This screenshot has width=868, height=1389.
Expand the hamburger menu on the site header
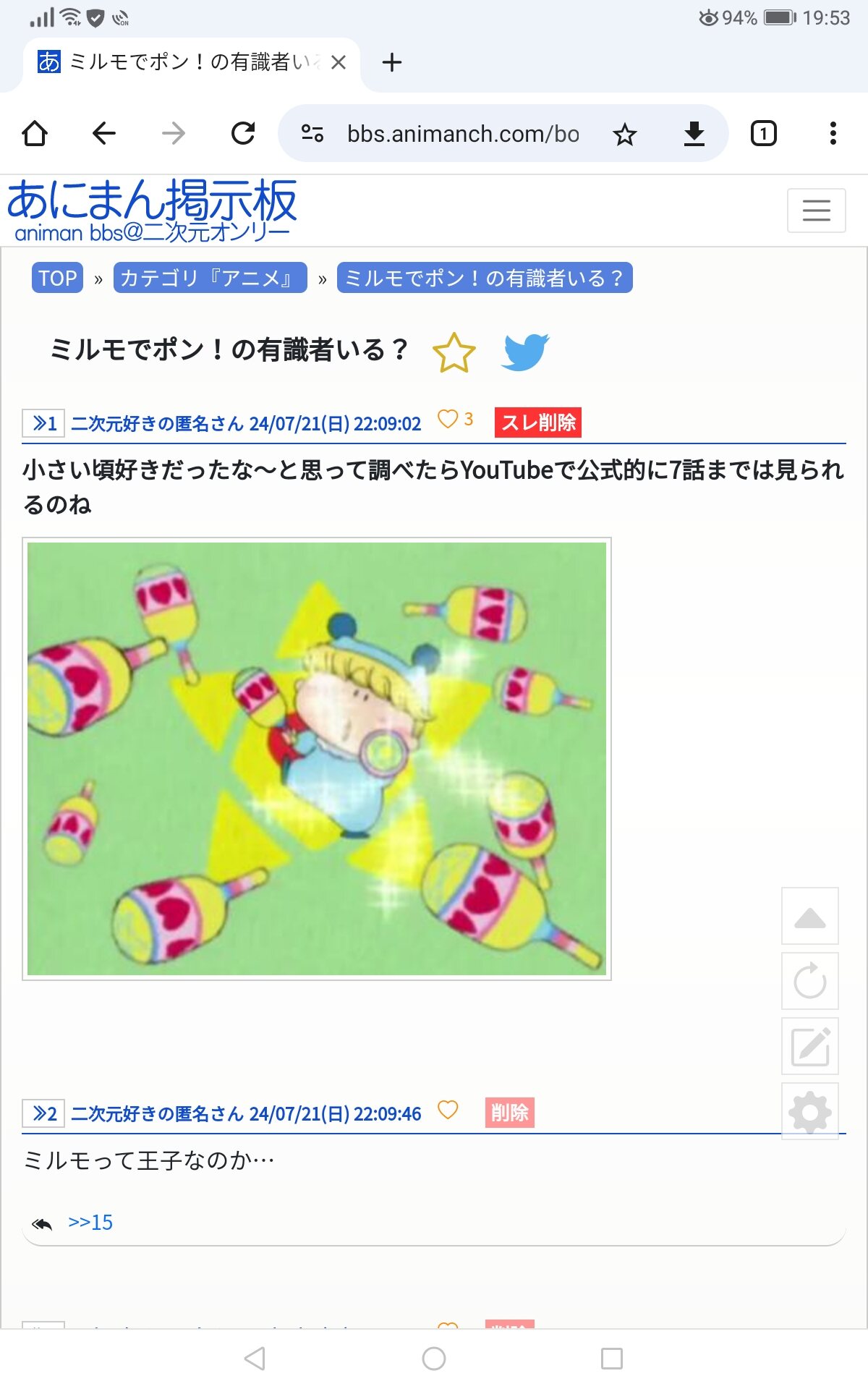tap(817, 211)
